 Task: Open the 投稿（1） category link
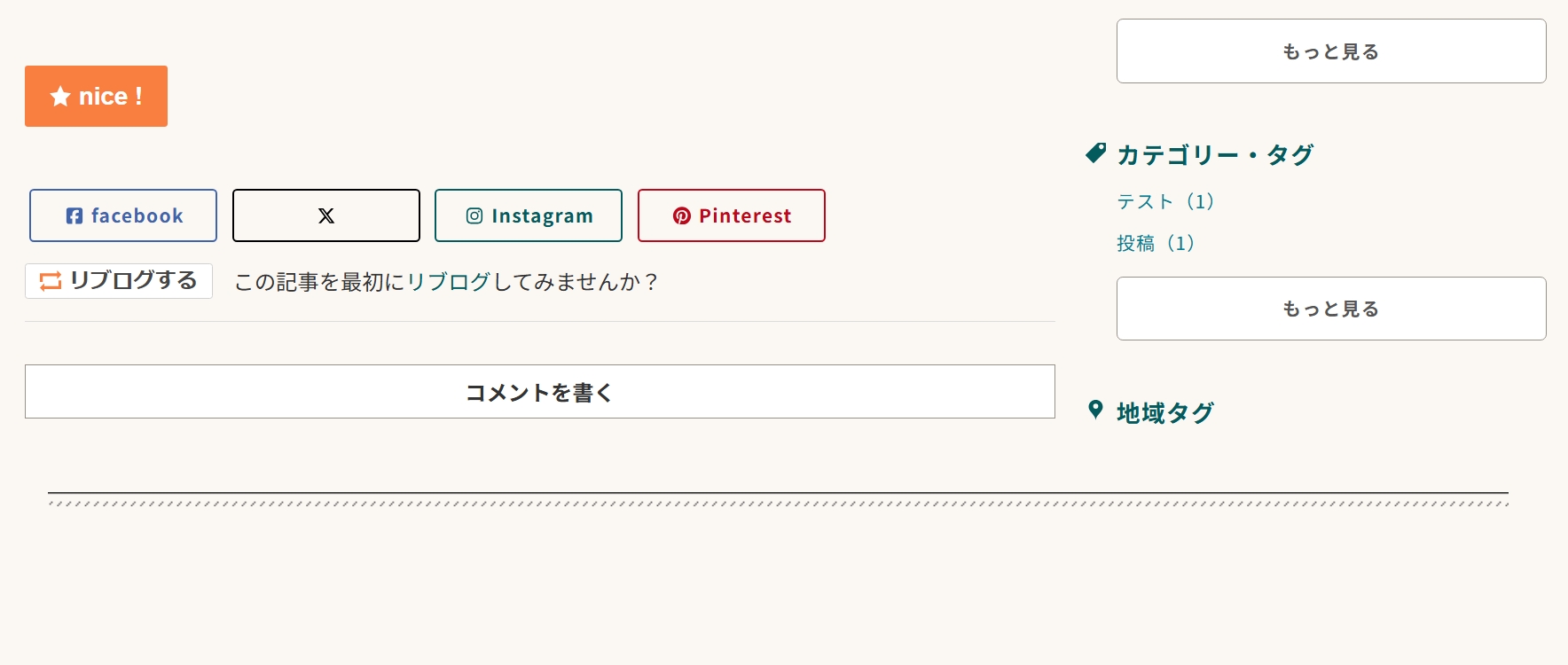pos(1156,242)
